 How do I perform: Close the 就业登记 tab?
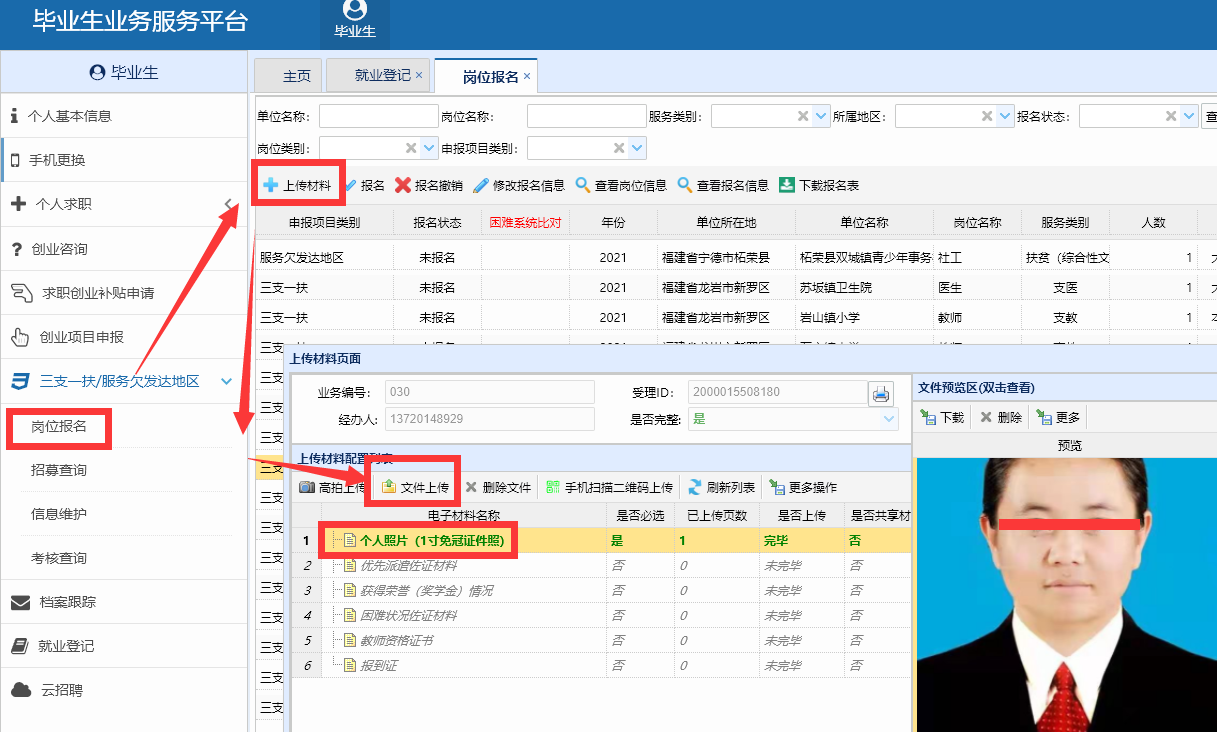tap(419, 75)
